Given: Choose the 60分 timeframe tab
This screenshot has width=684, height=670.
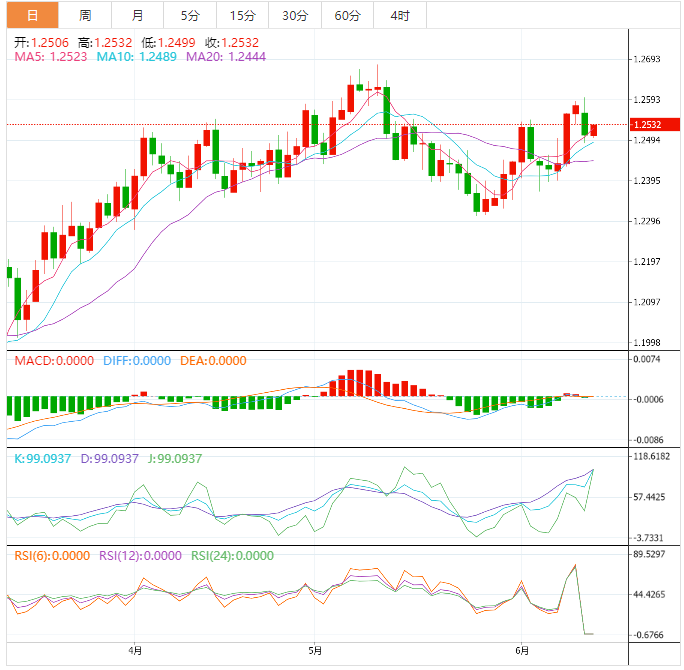Looking at the screenshot, I should (347, 15).
